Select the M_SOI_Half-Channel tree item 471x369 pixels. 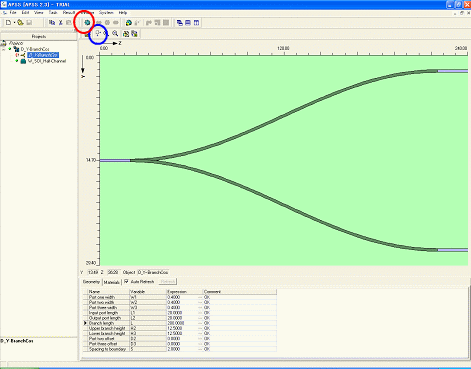click(x=47, y=61)
